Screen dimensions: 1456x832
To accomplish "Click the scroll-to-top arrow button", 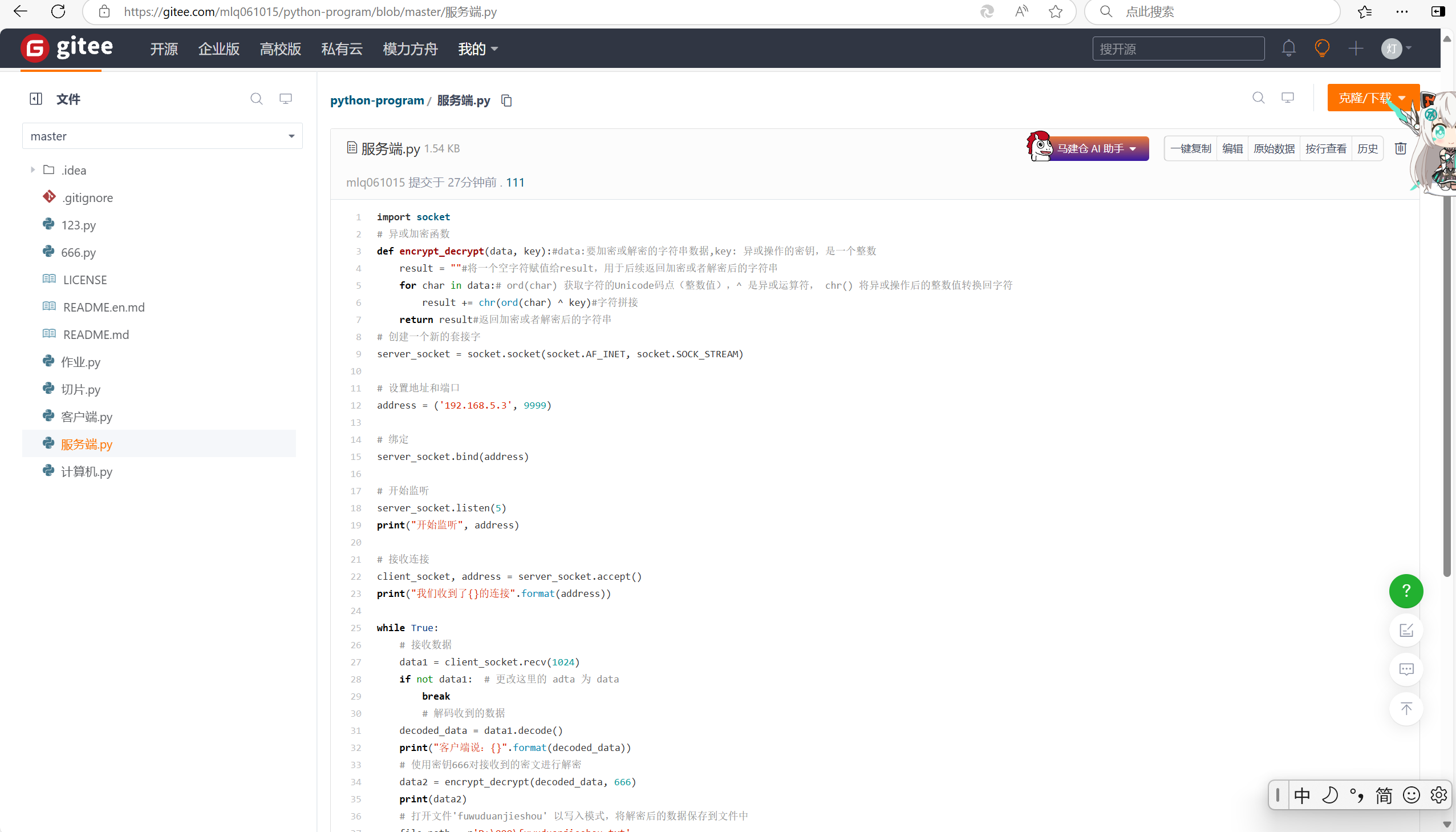I will (x=1405, y=709).
